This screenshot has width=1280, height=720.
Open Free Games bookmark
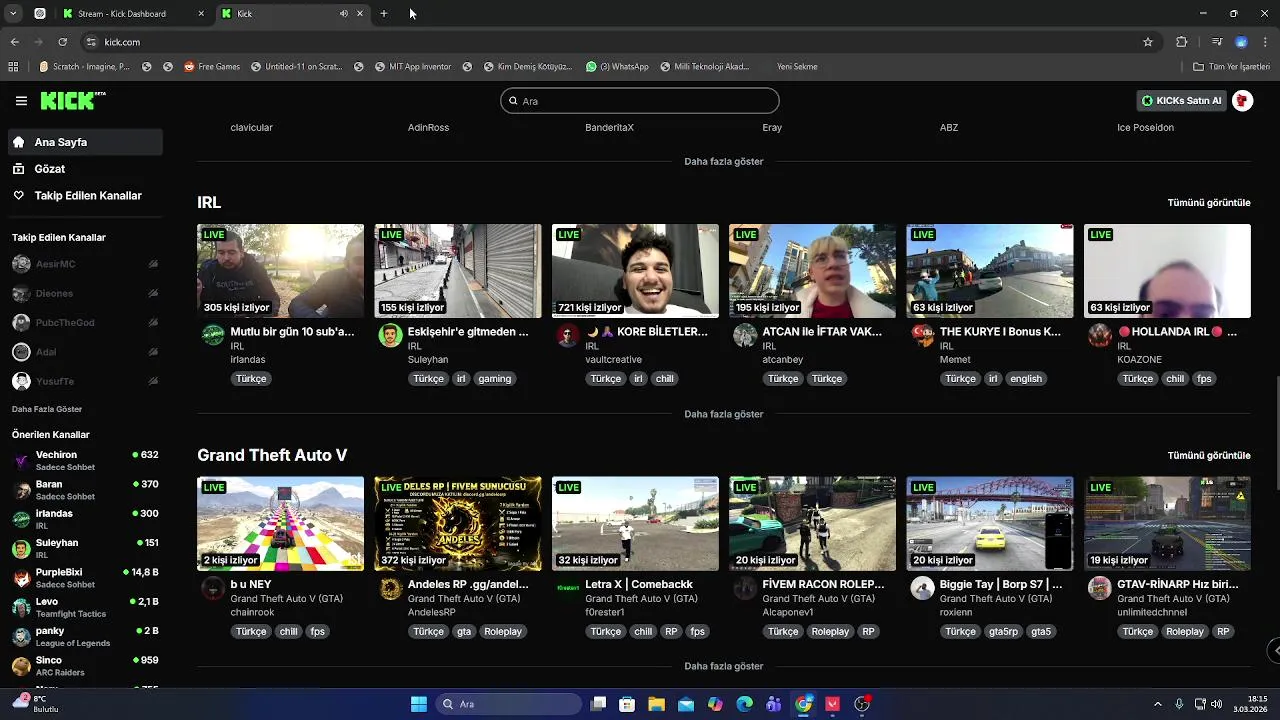pyautogui.click(x=212, y=67)
